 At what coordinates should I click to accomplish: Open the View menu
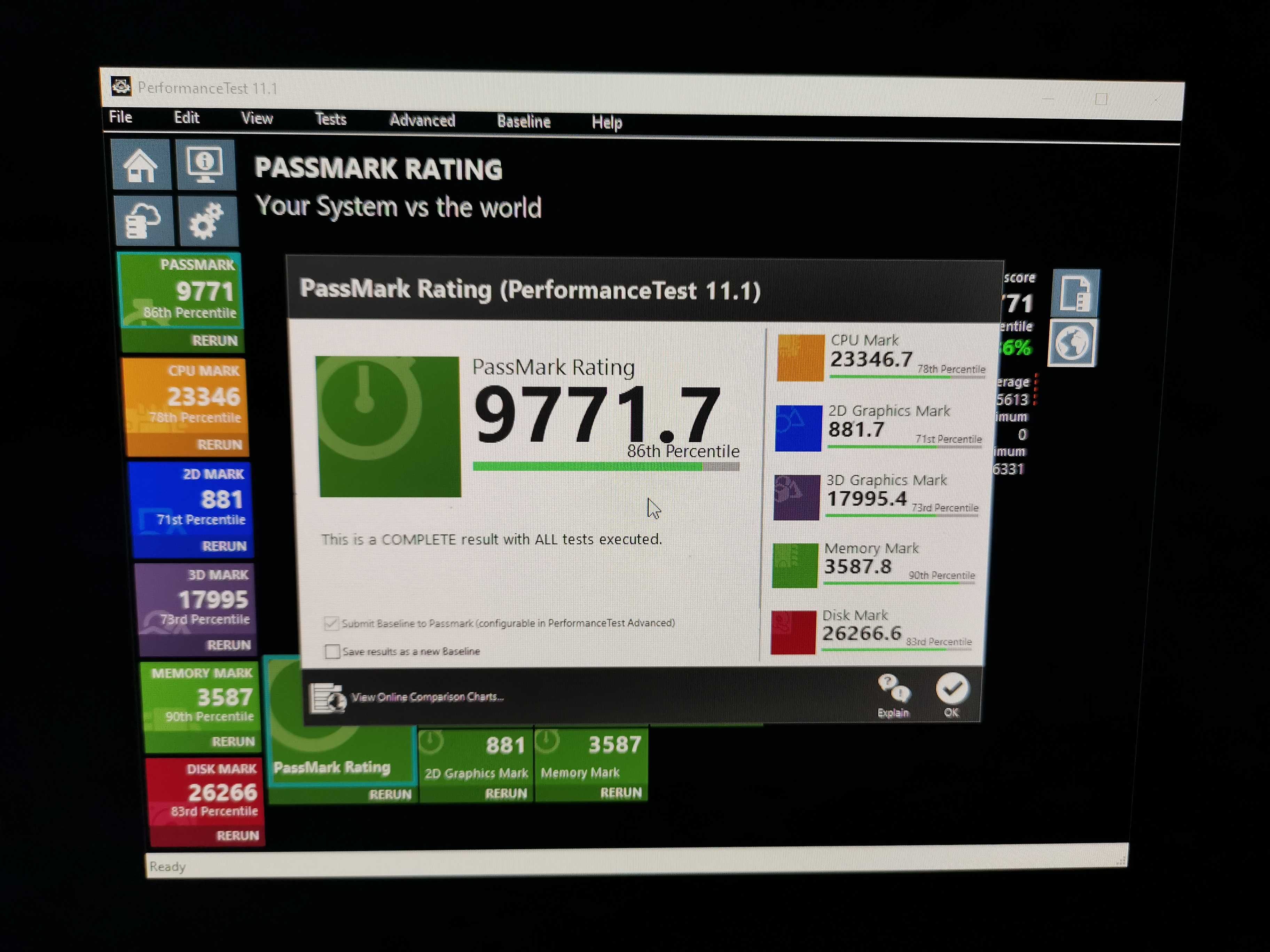(257, 118)
